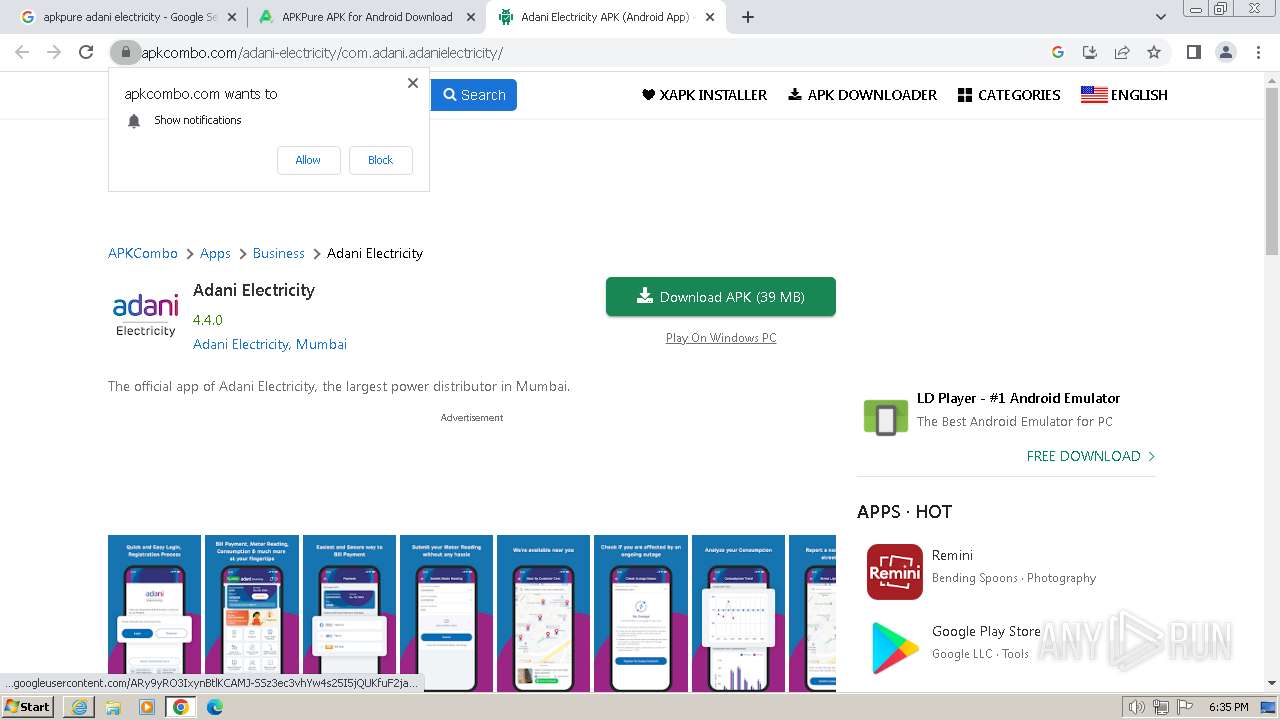
Task: Go to APKCombo breadcrumb home
Action: click(x=143, y=253)
